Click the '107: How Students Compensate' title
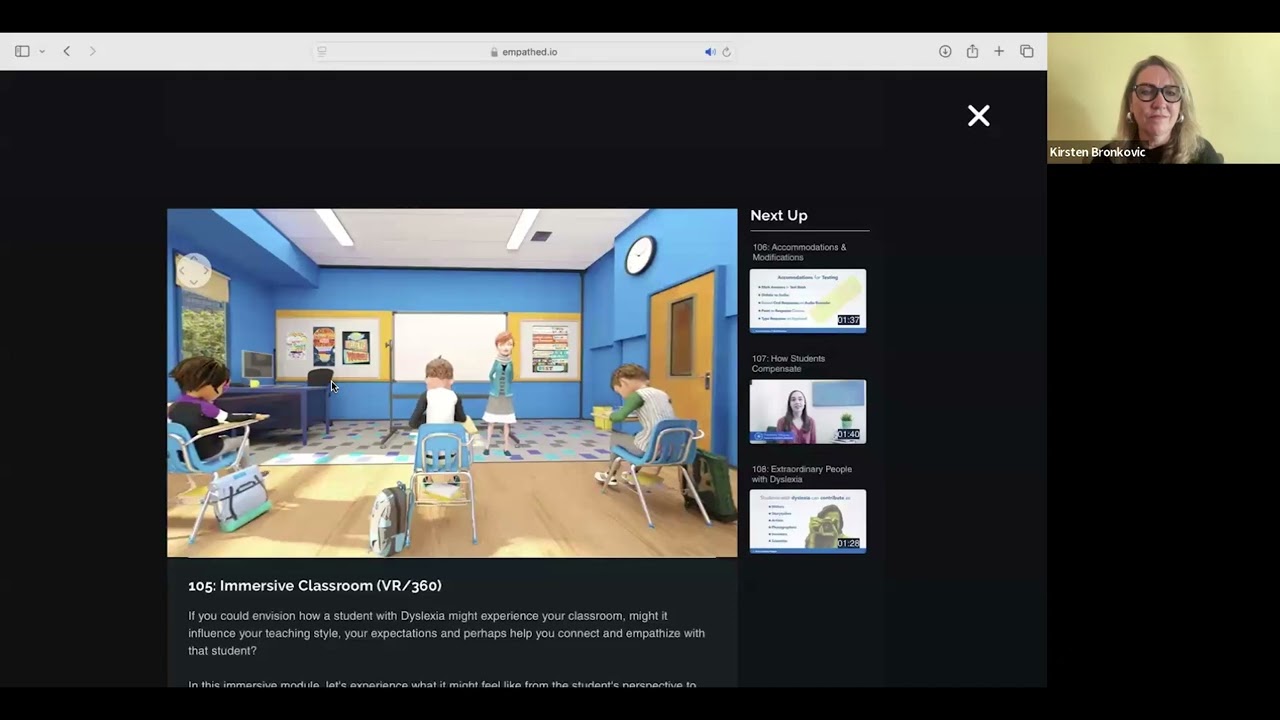The image size is (1280, 720). (788, 363)
